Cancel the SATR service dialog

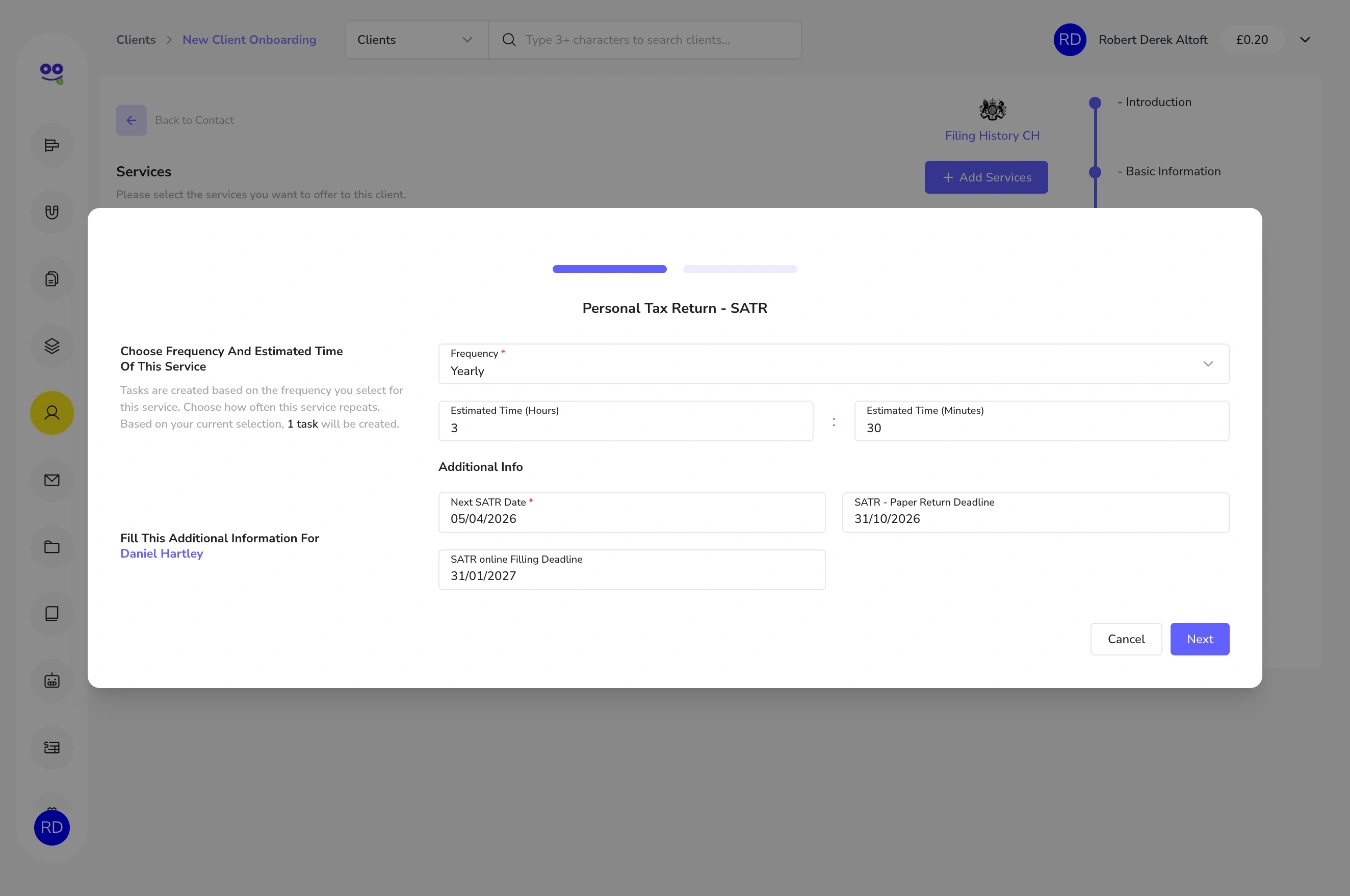1126,639
